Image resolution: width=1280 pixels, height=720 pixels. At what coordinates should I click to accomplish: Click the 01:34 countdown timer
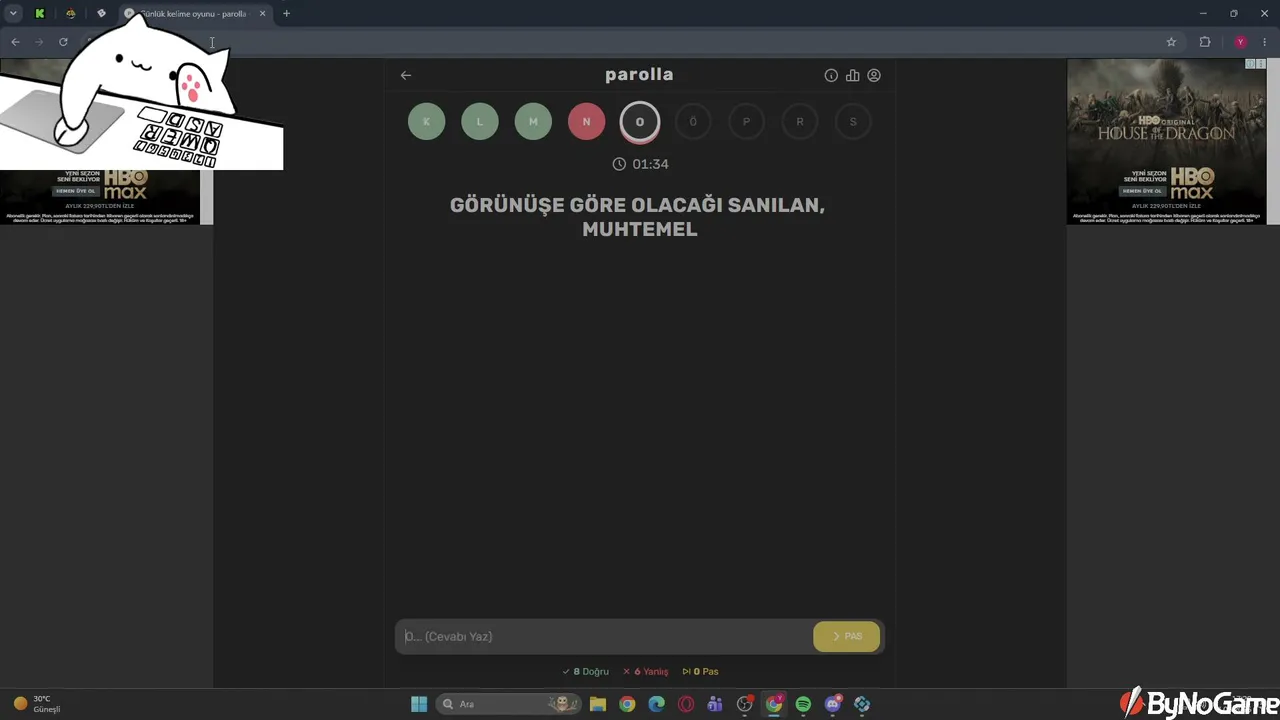click(x=640, y=164)
